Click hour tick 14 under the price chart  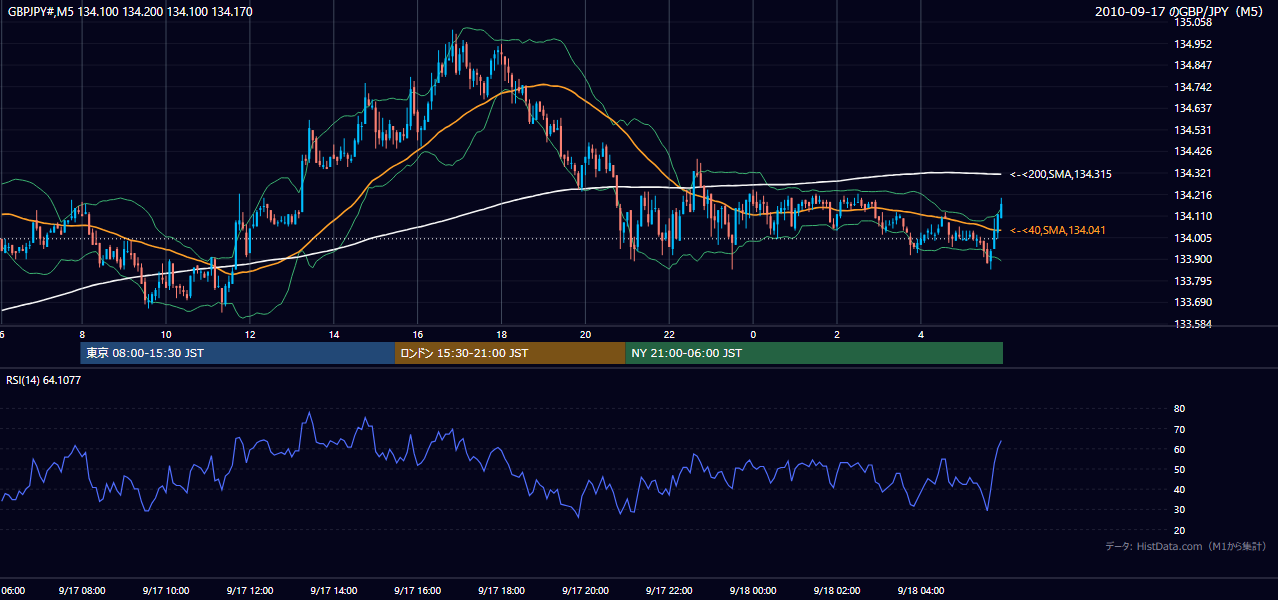click(333, 335)
